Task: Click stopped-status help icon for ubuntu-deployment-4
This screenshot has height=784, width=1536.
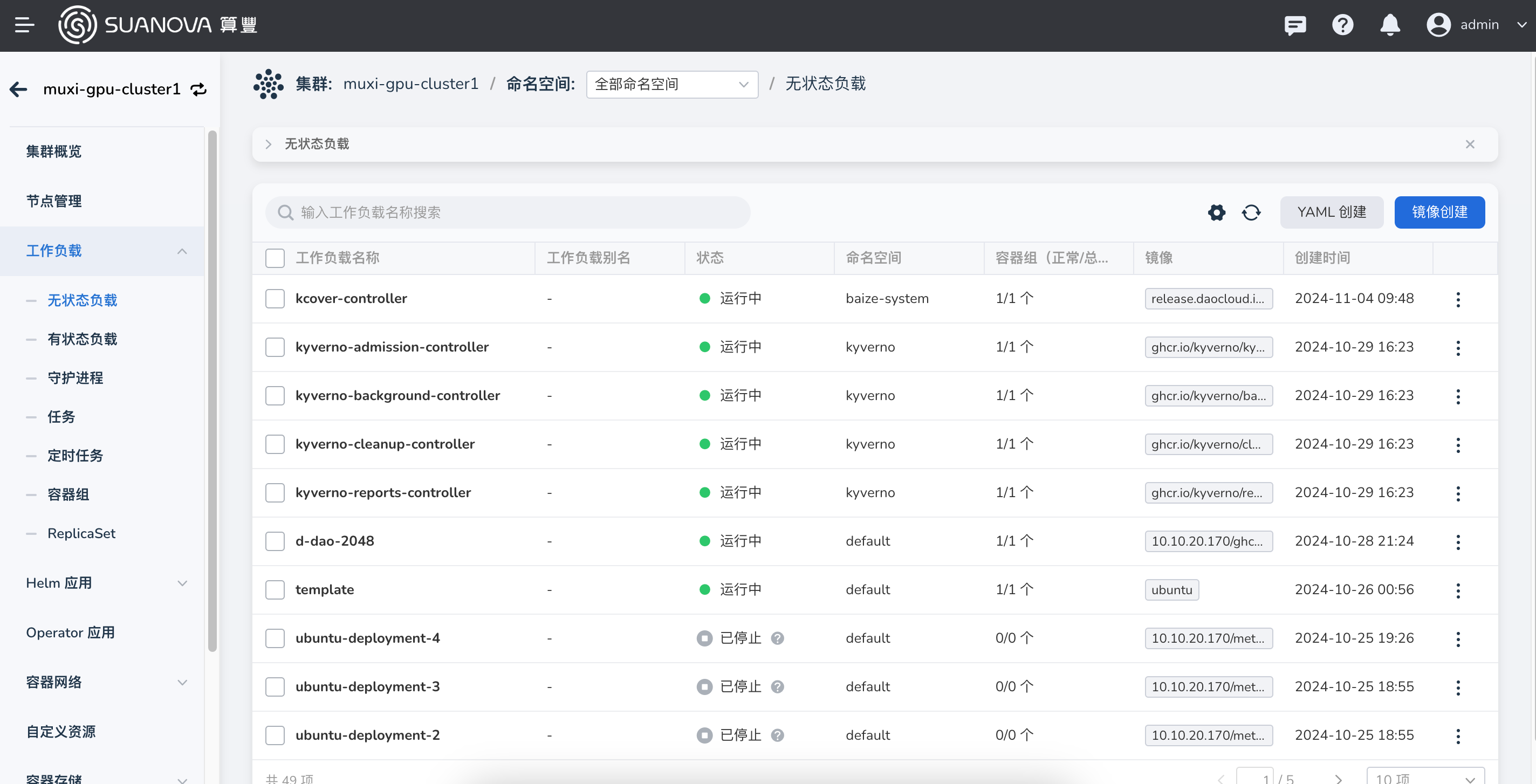Action: coord(777,638)
